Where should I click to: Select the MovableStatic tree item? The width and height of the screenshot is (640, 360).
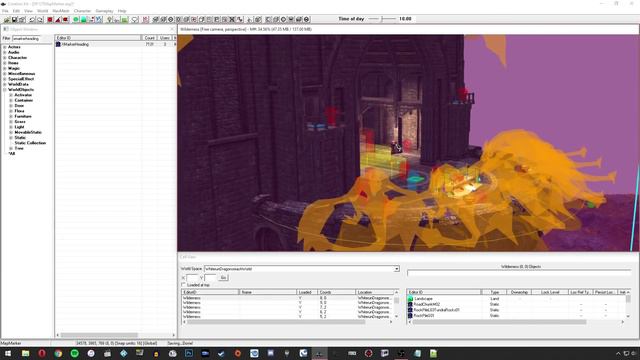tap(28, 132)
